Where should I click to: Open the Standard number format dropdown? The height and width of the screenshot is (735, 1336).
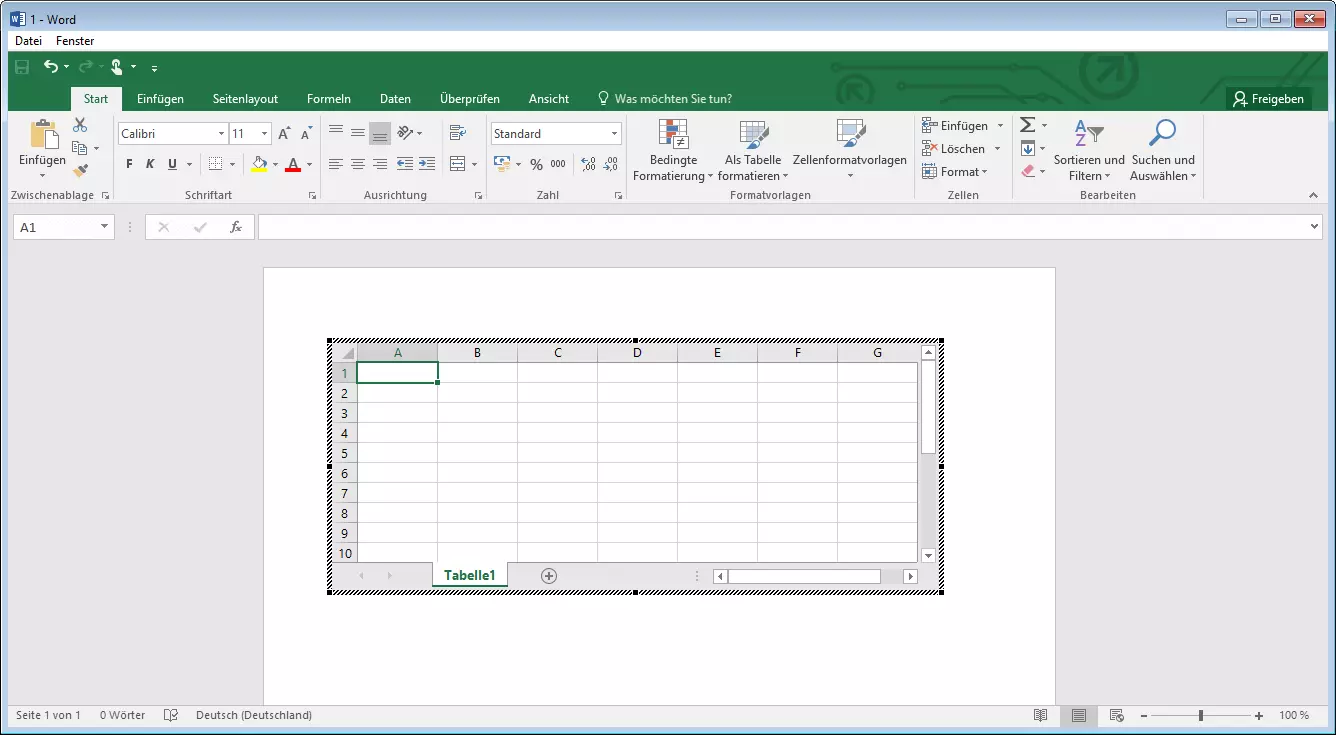614,134
